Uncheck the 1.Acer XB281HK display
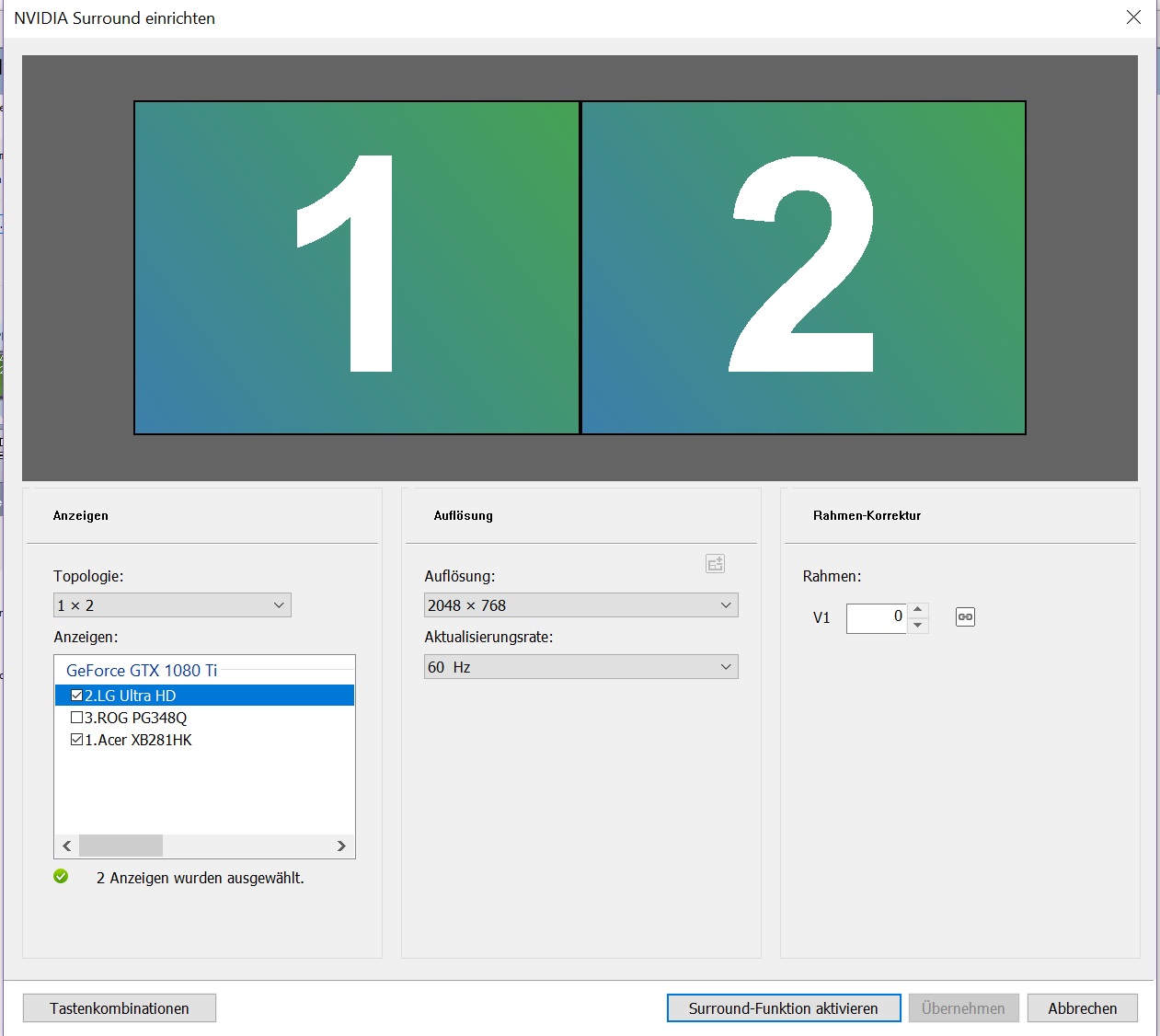This screenshot has width=1160, height=1036. pyautogui.click(x=76, y=740)
